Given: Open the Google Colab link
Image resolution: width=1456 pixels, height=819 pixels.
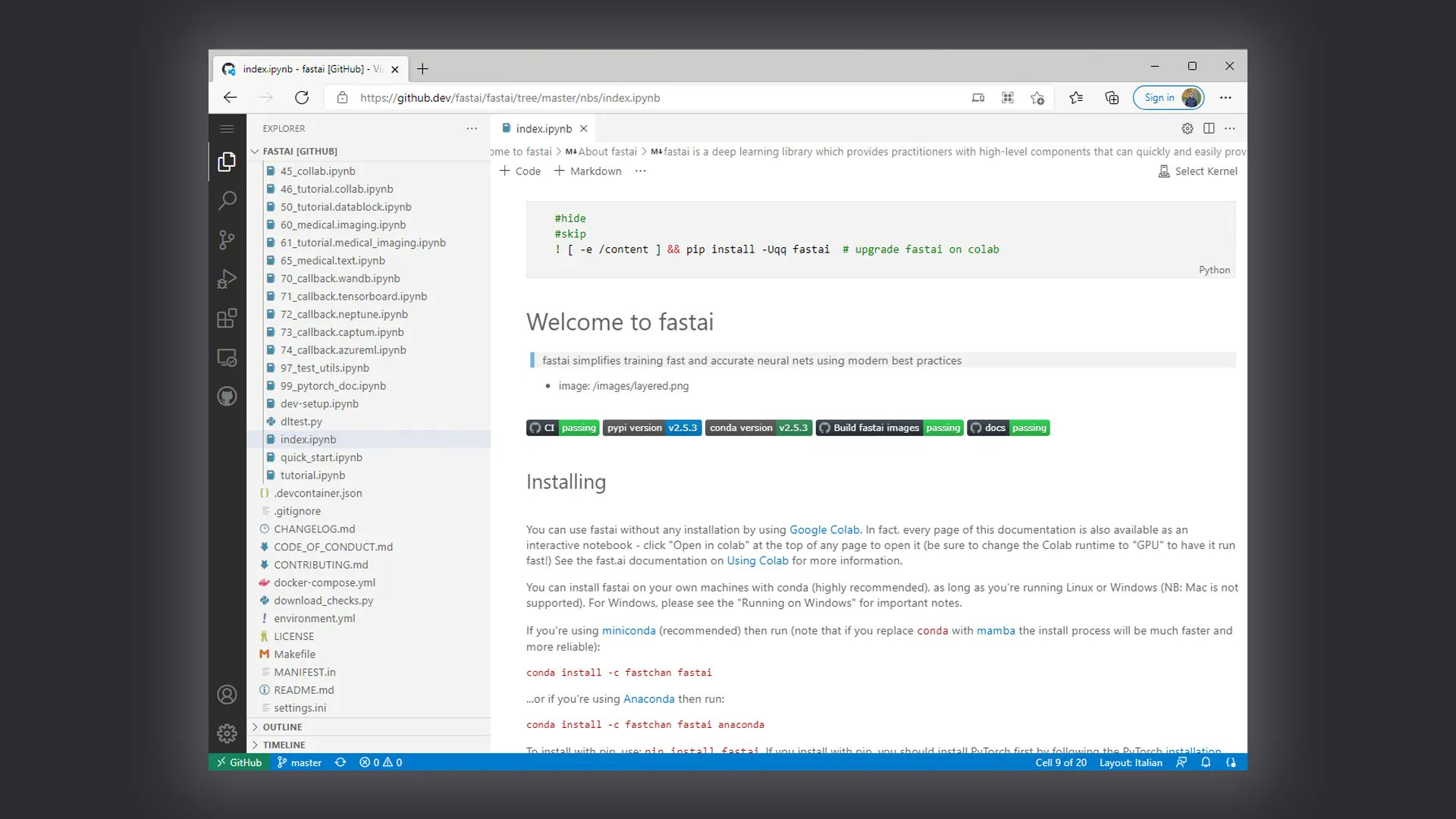Looking at the screenshot, I should point(824,530).
